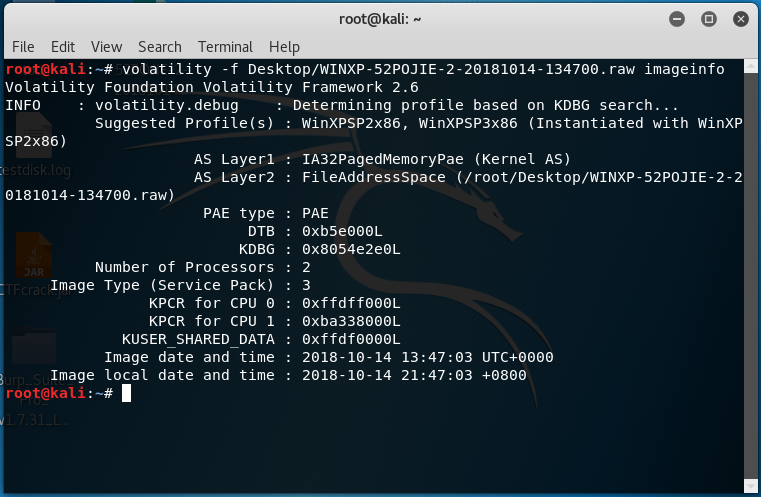Open the Edit menu
This screenshot has height=497, width=761.
[x=63, y=47]
